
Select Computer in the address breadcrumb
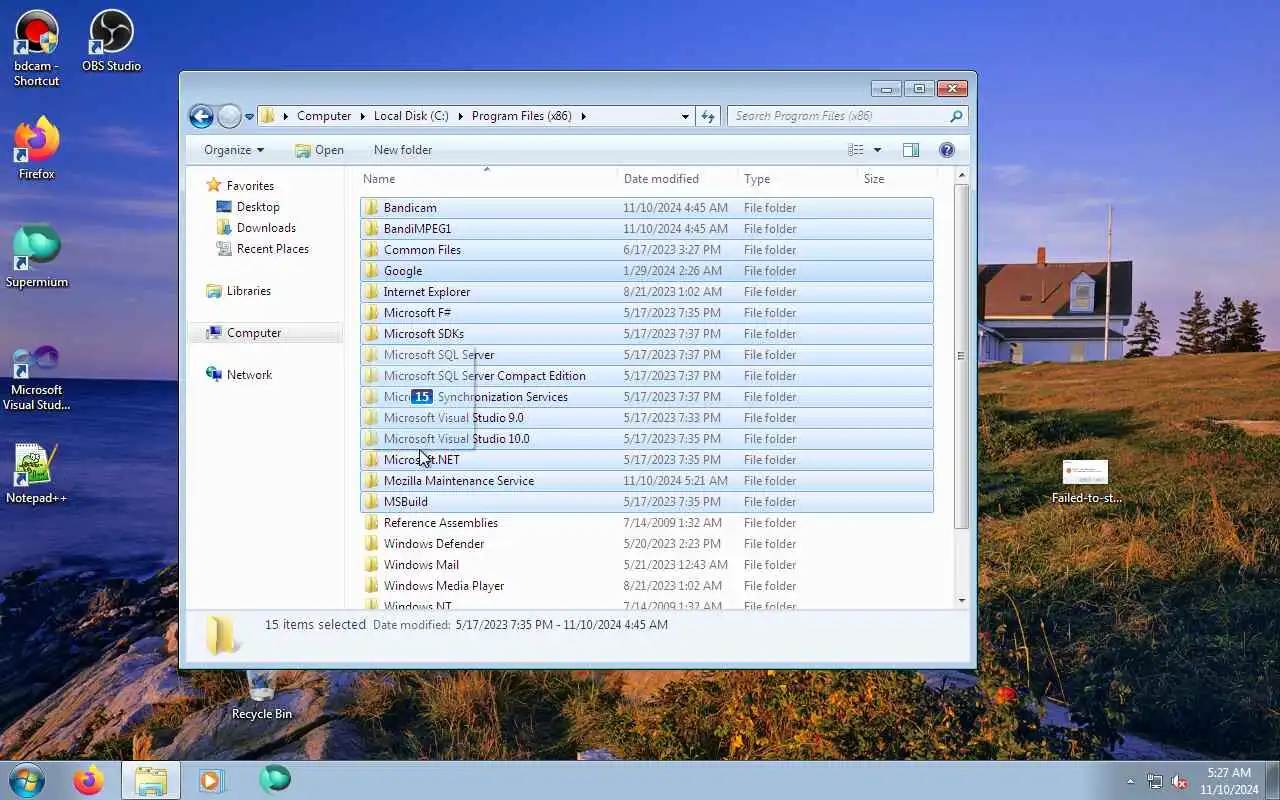coord(324,116)
